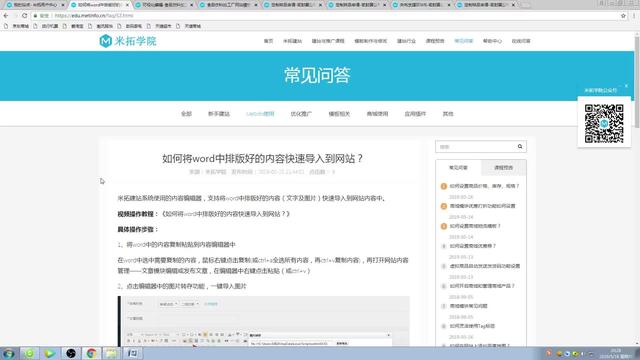Switch to the 课程预告 sidebar tab
Image resolution: width=640 pixels, height=360 pixels.
[504, 168]
